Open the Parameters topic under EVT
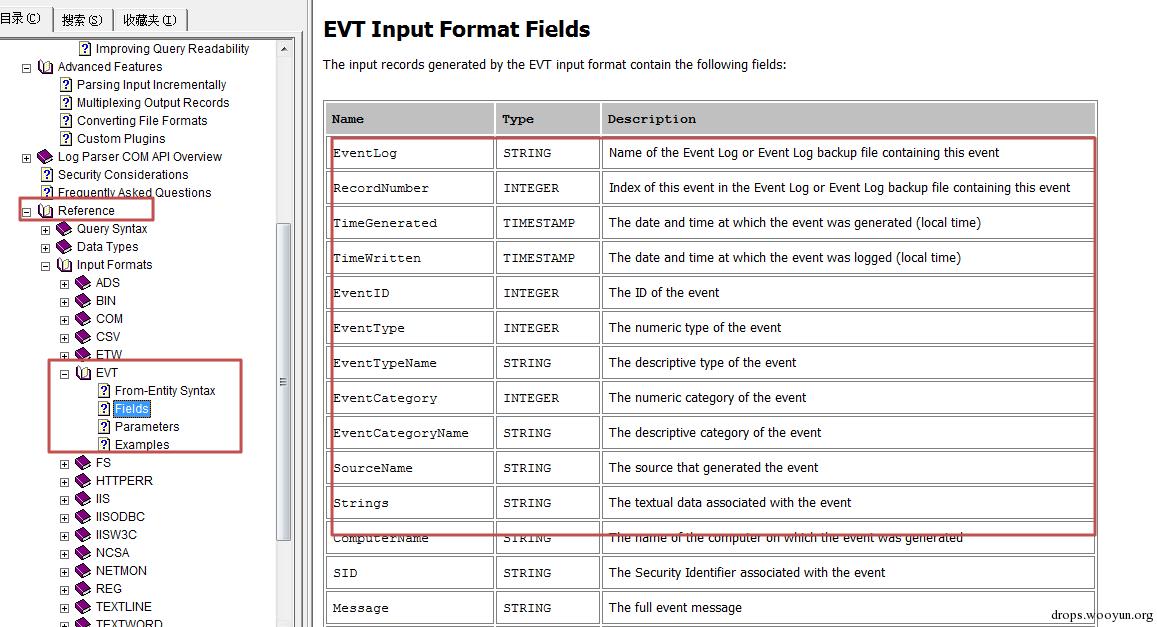Image resolution: width=1157 pixels, height=627 pixels. pos(147,427)
